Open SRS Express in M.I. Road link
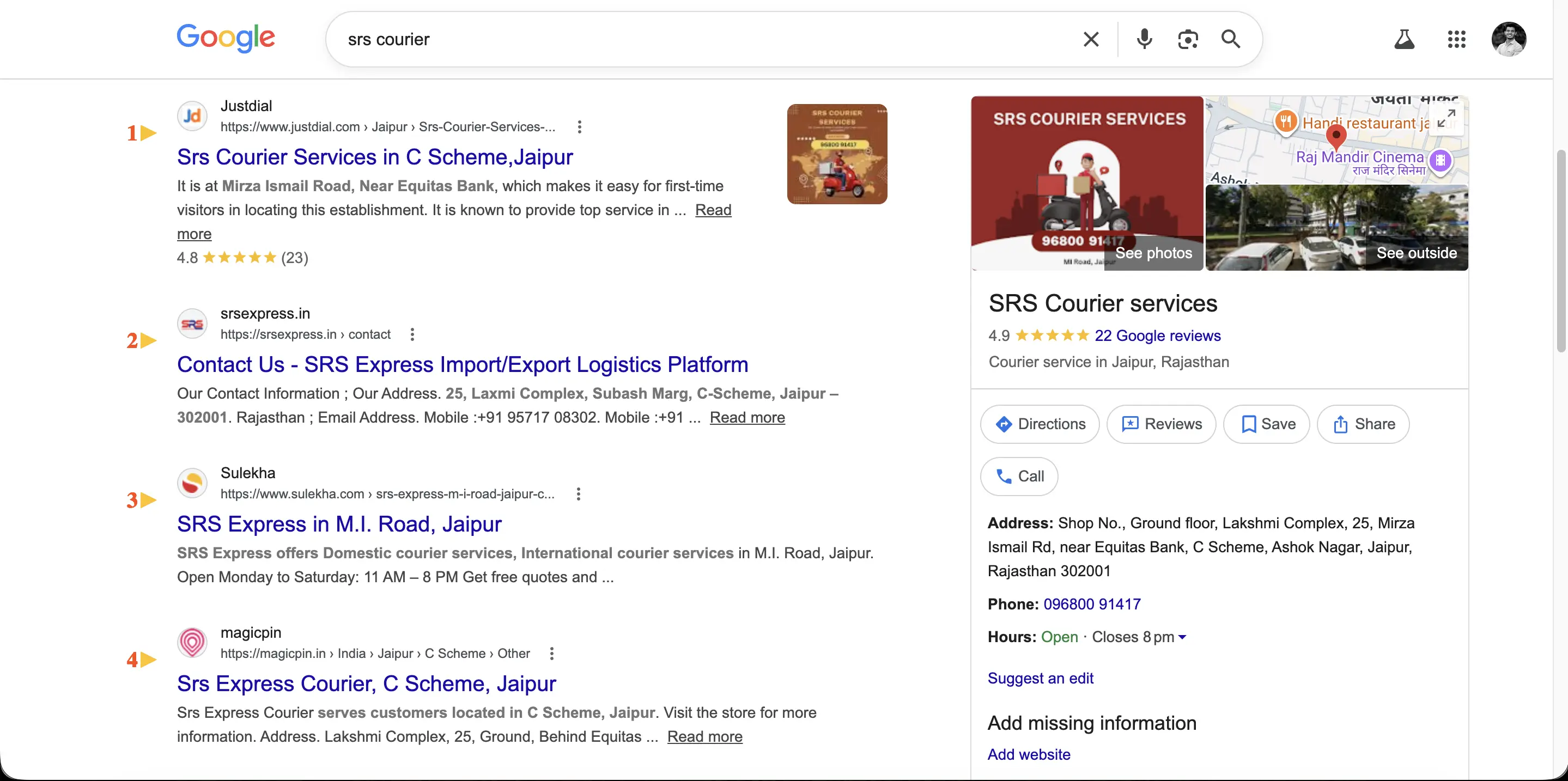Image resolution: width=1568 pixels, height=781 pixels. 339,524
